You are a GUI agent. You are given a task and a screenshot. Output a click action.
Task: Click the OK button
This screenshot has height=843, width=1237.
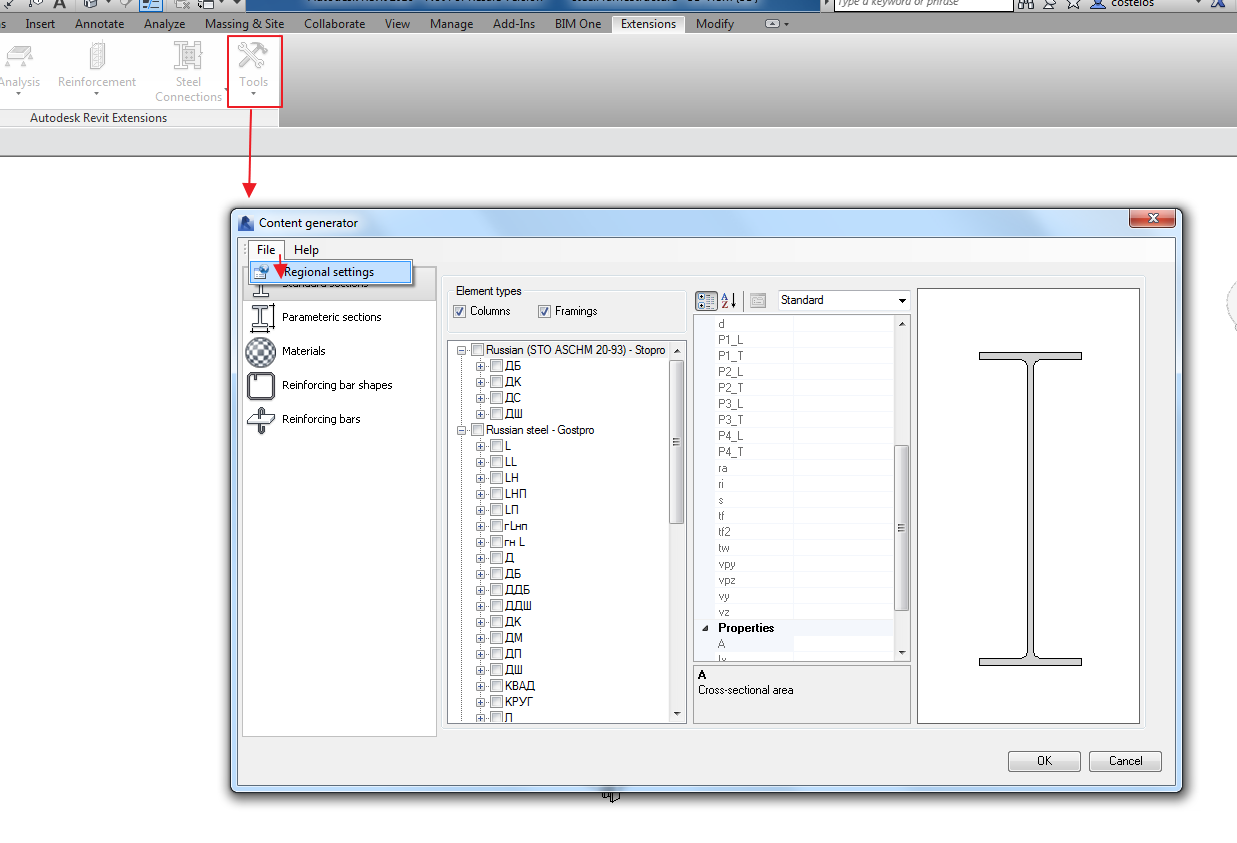(1044, 761)
